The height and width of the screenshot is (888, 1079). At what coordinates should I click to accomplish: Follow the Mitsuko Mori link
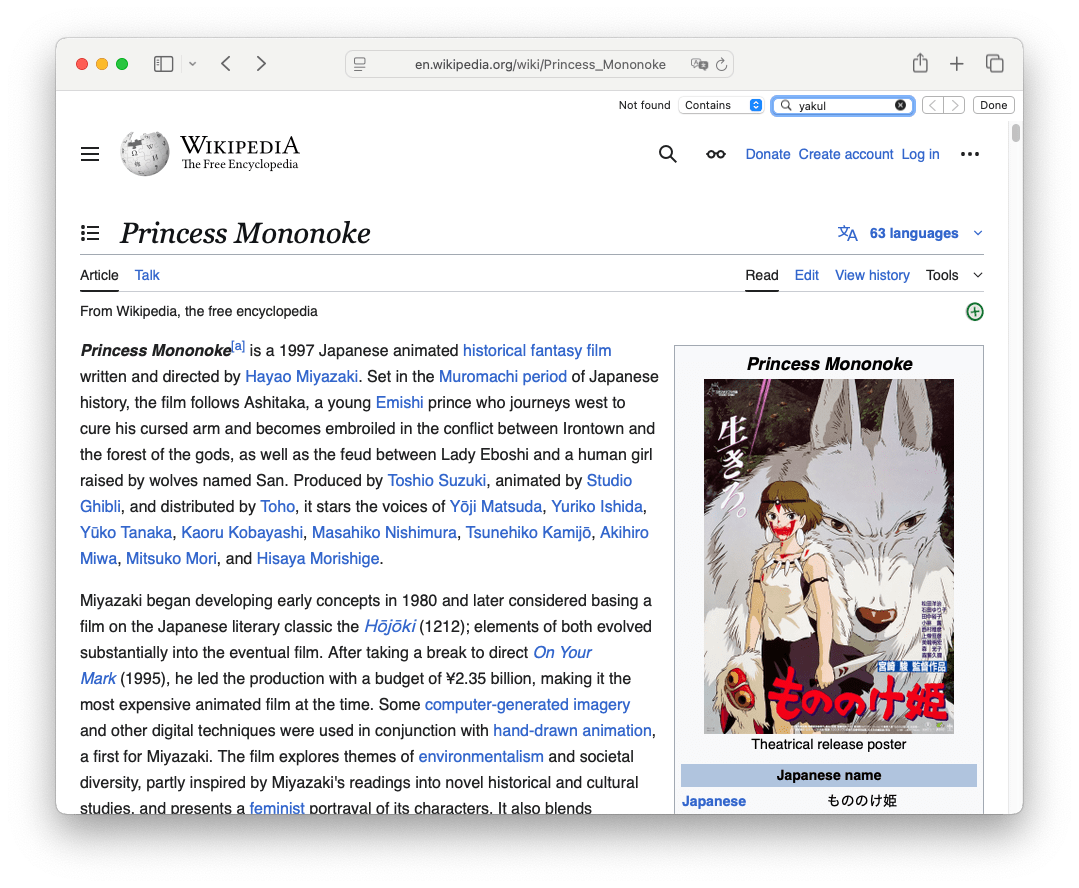pyautogui.click(x=171, y=559)
